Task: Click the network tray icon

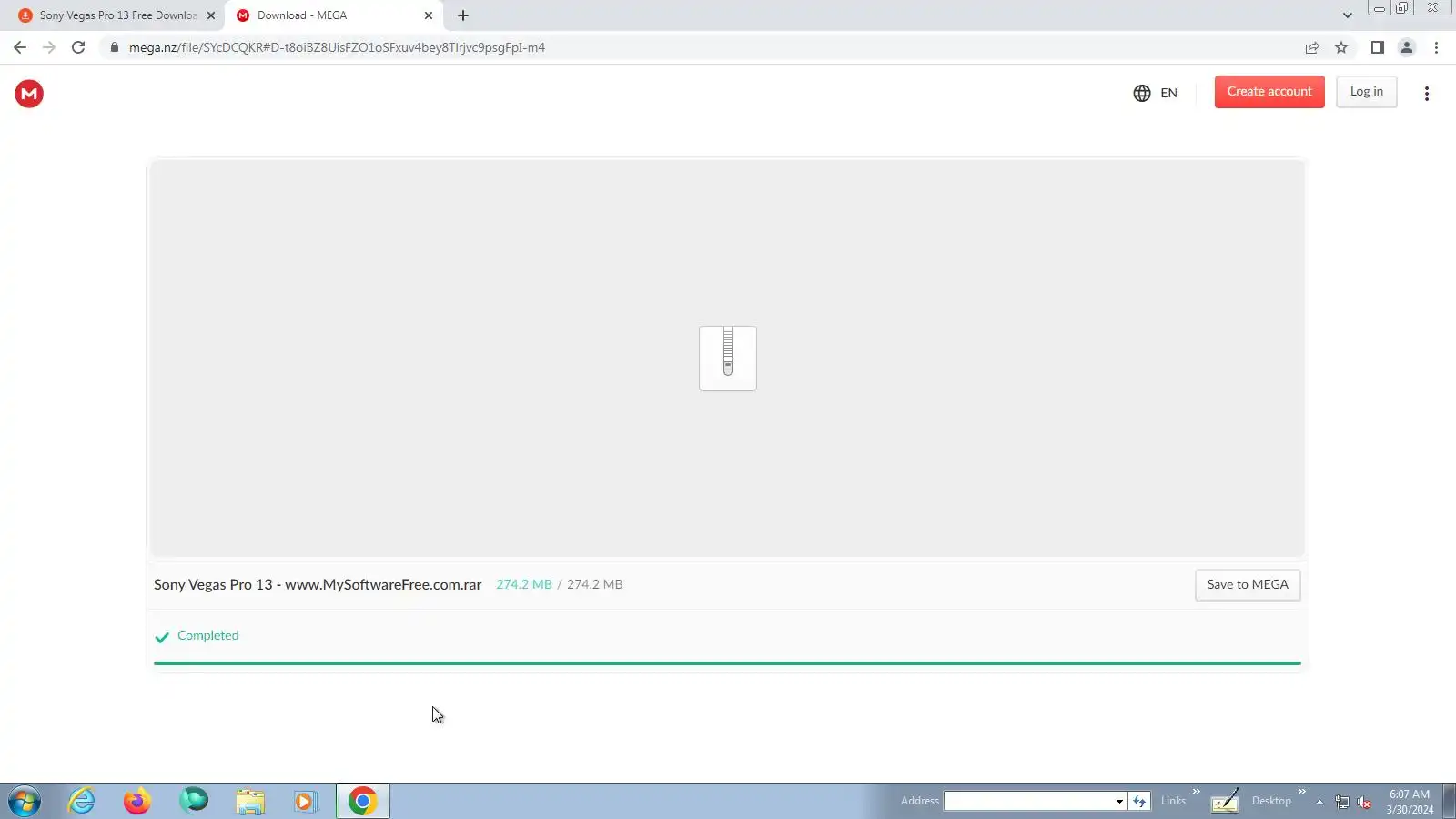Action: (x=1341, y=802)
